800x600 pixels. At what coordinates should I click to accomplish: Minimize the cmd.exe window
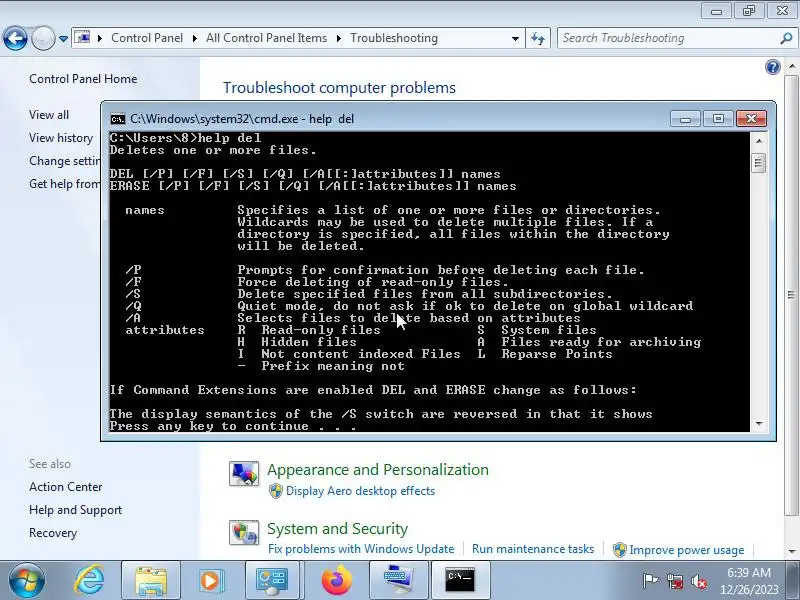(685, 119)
